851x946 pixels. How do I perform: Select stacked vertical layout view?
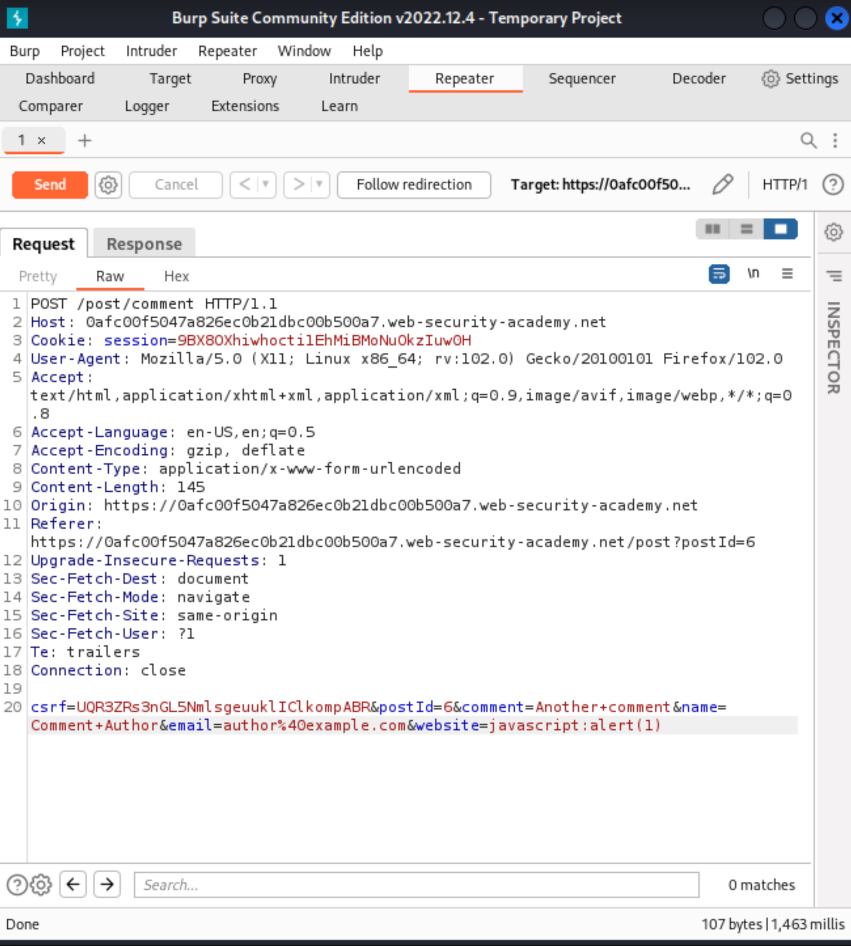[x=747, y=229]
